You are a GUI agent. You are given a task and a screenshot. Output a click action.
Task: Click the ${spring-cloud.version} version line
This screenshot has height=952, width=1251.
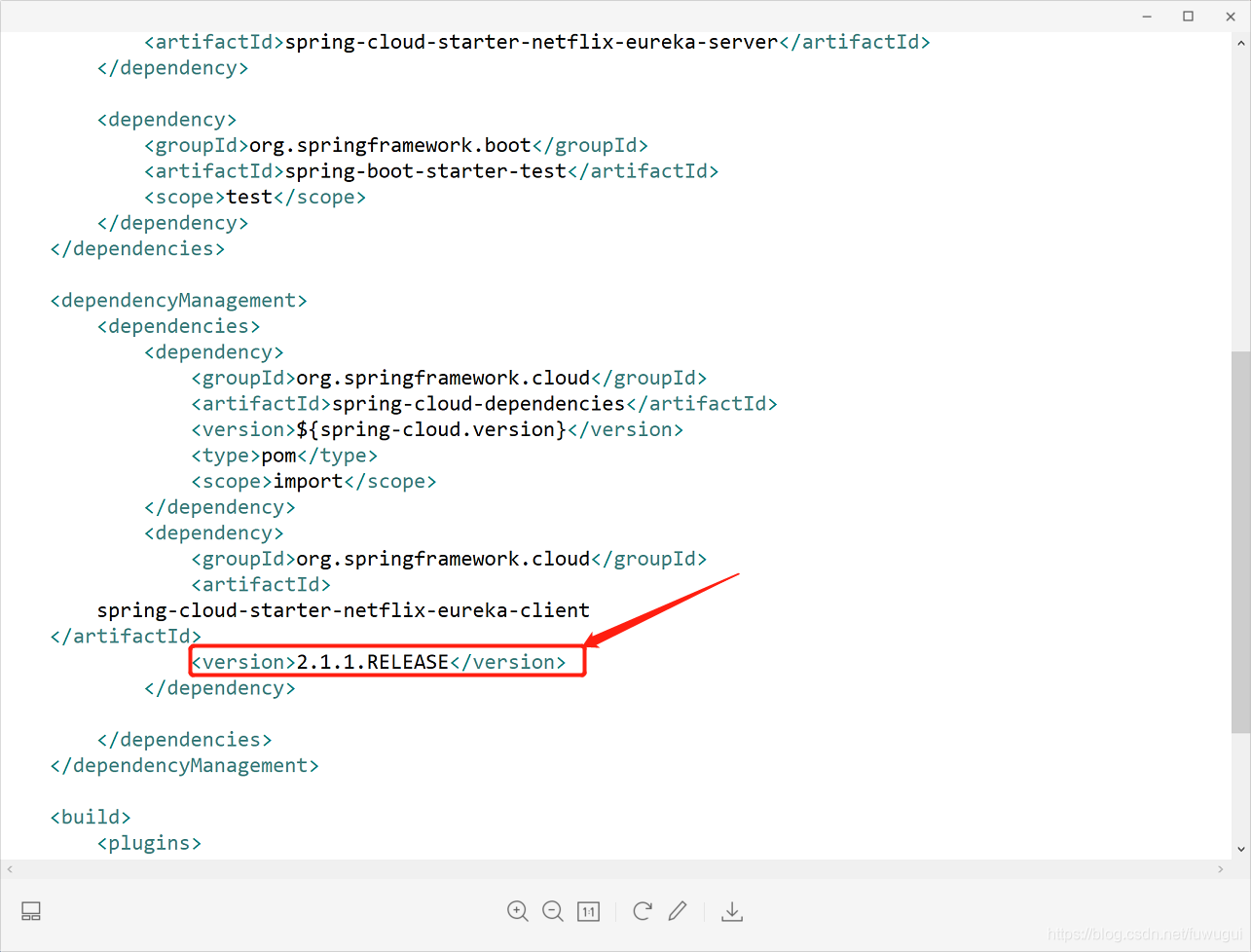(x=437, y=429)
